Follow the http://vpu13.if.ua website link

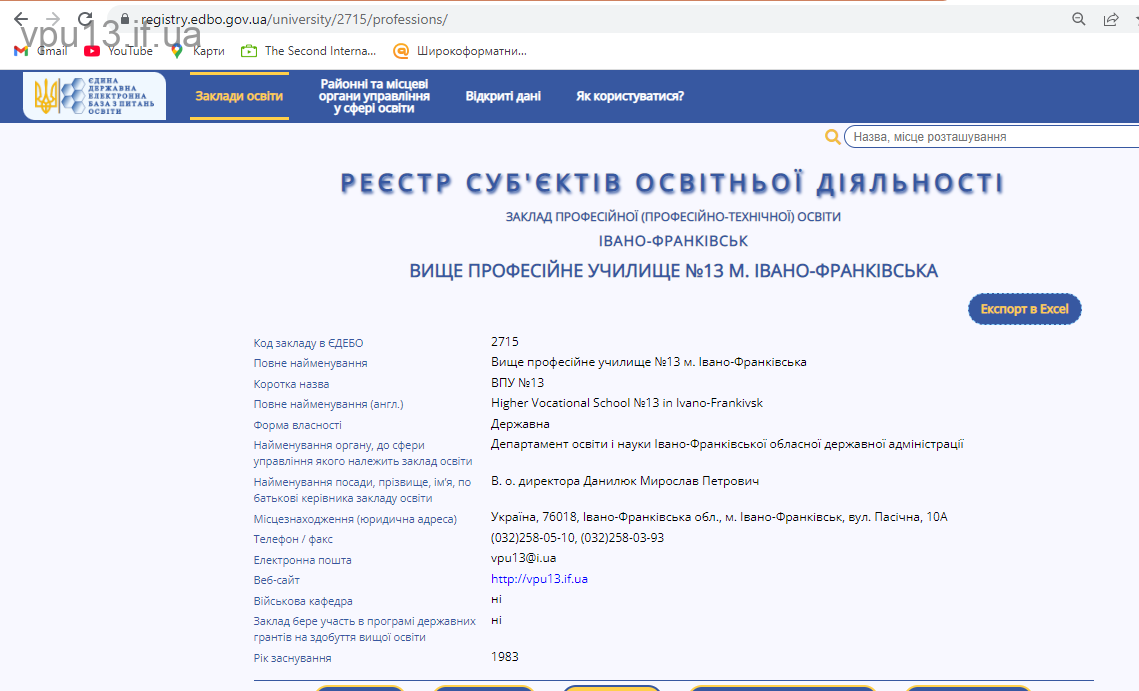539,579
